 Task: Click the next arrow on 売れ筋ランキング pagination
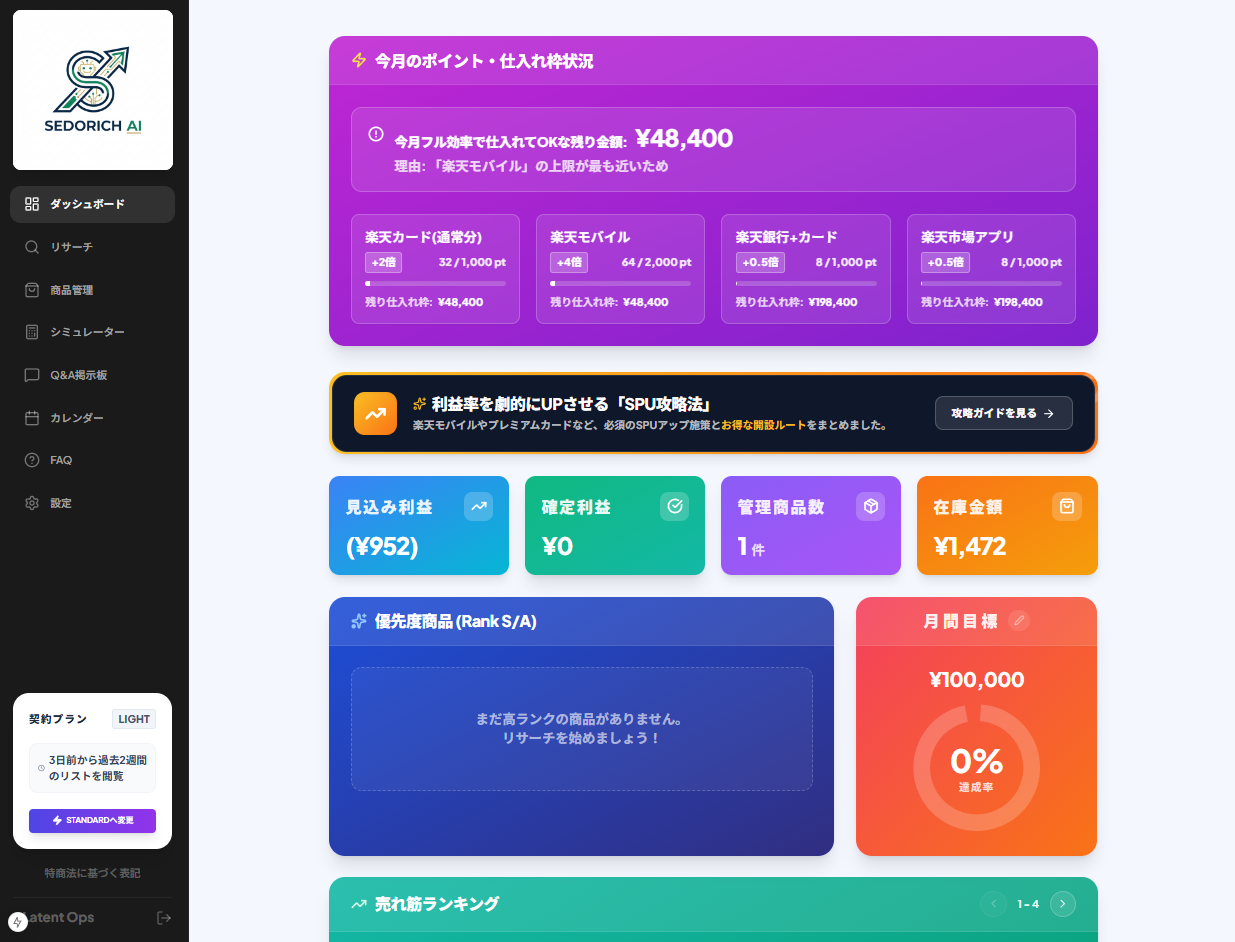(1062, 903)
